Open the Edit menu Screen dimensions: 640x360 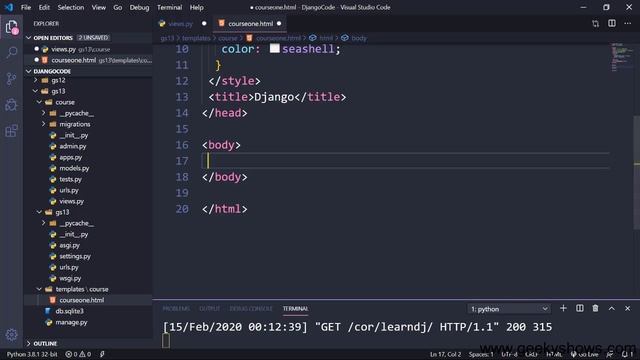[x=44, y=7]
